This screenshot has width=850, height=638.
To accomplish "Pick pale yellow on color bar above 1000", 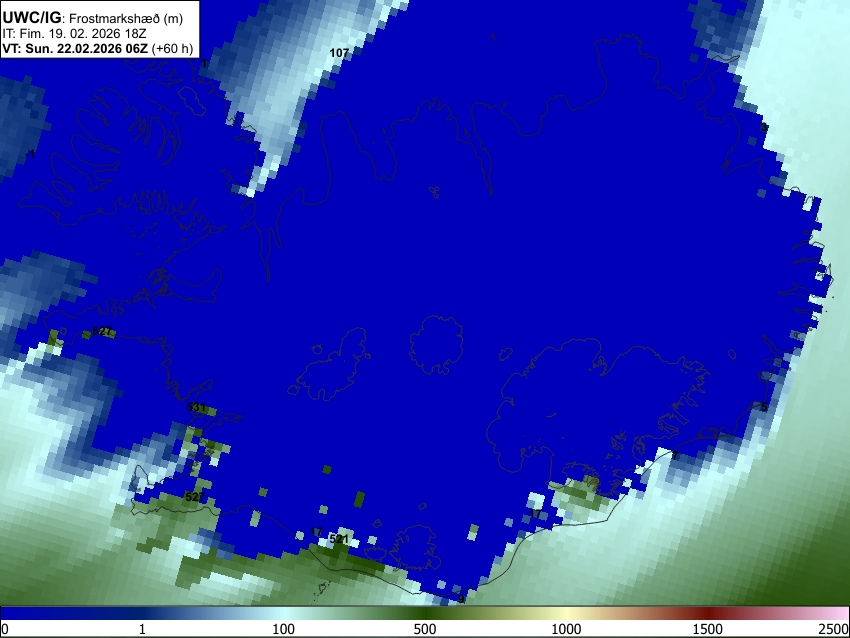I will click(566, 614).
